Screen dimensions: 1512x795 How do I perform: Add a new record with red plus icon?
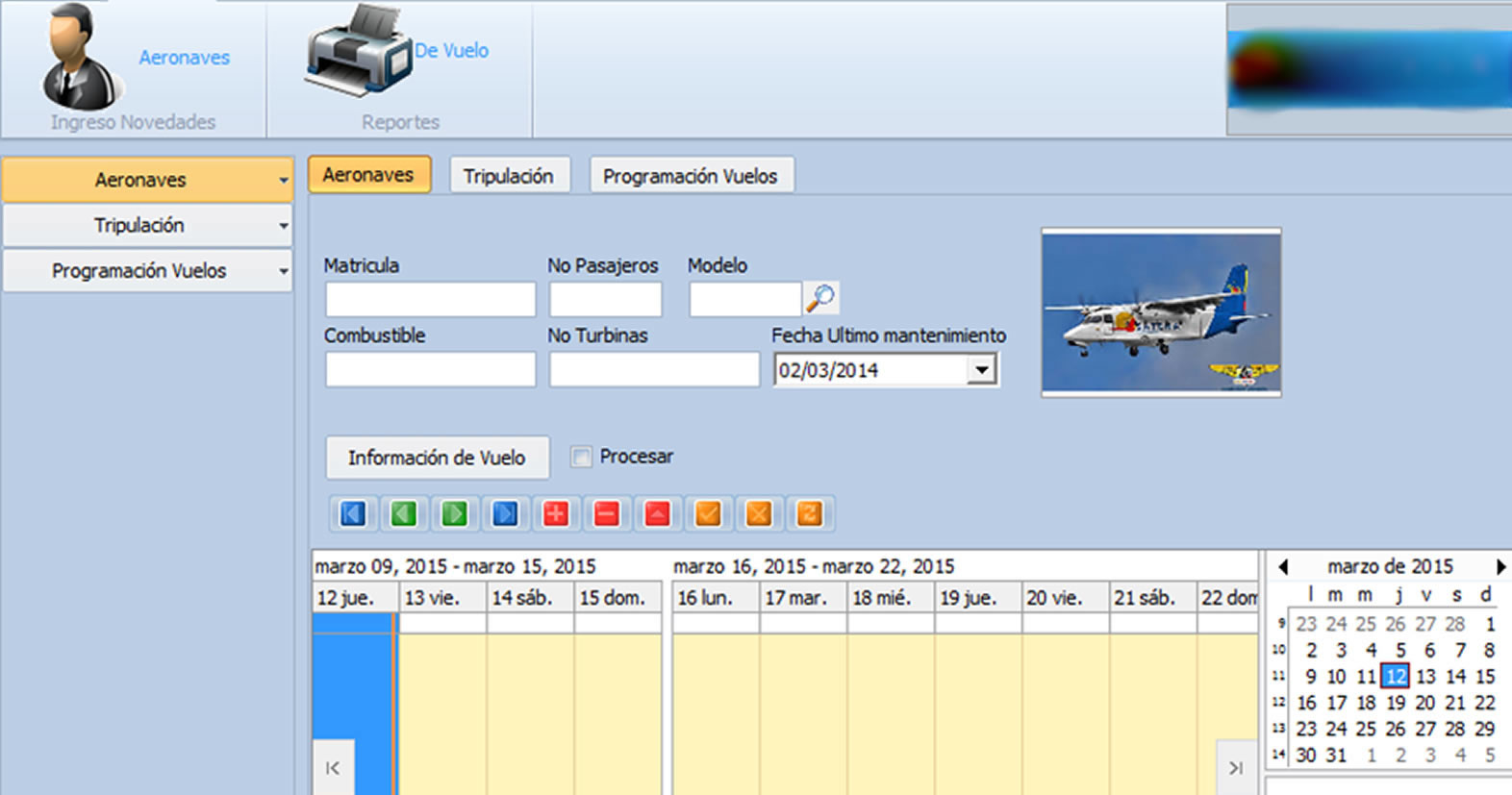[x=556, y=514]
